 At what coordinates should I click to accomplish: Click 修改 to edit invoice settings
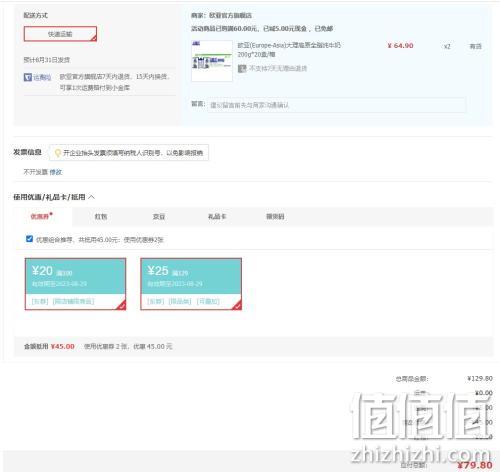click(56, 172)
